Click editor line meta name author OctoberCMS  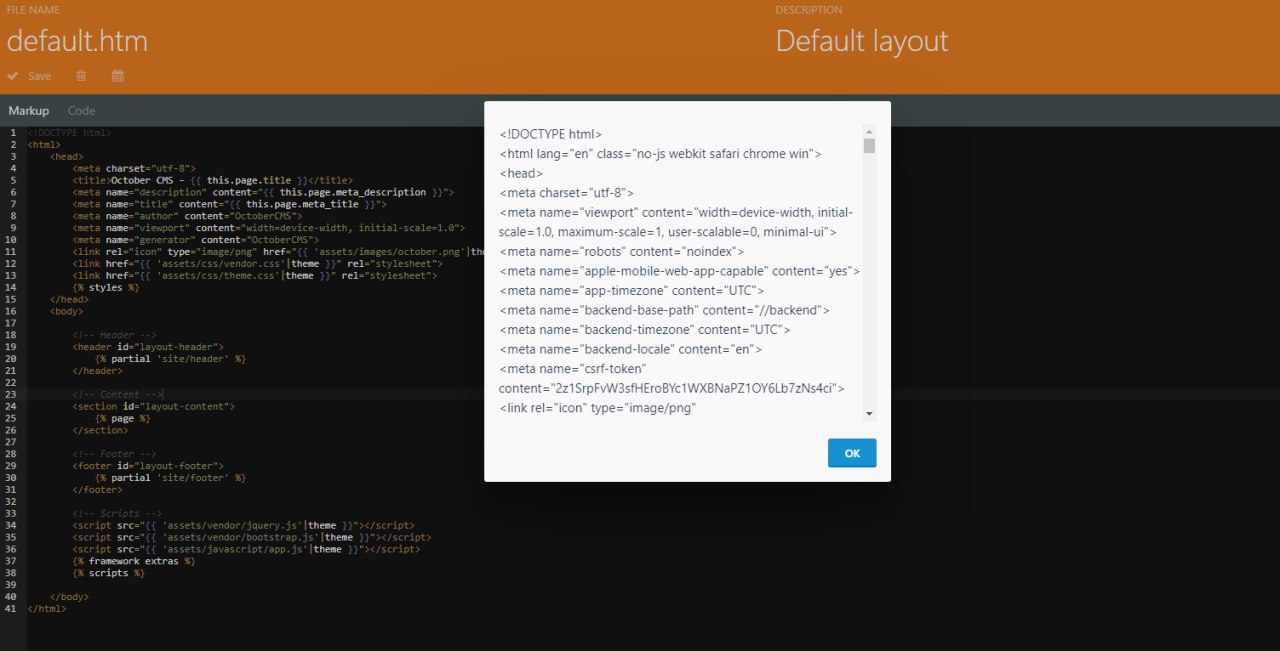tap(187, 217)
